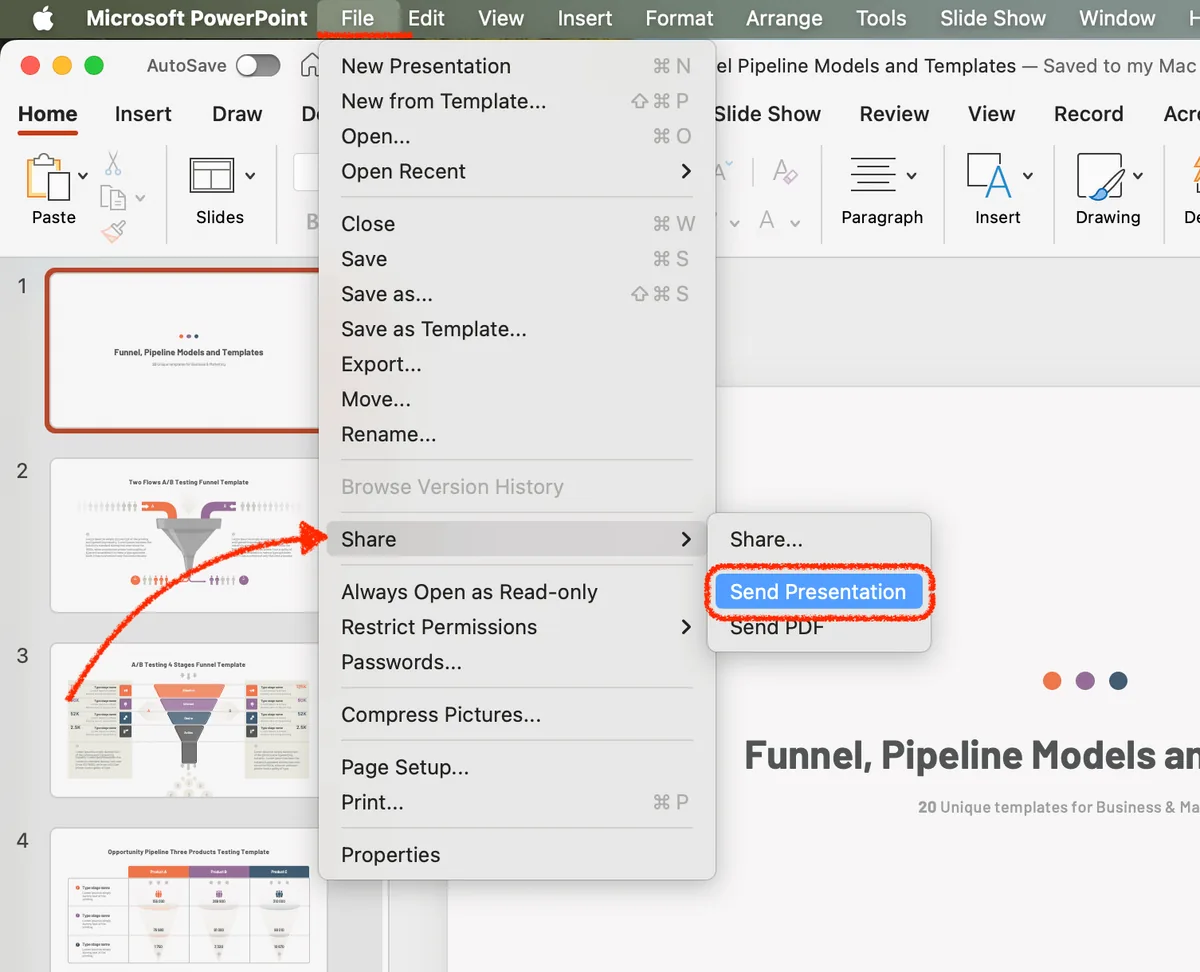Switch to the Slide Show ribbon tab
The height and width of the screenshot is (972, 1200).
(767, 114)
